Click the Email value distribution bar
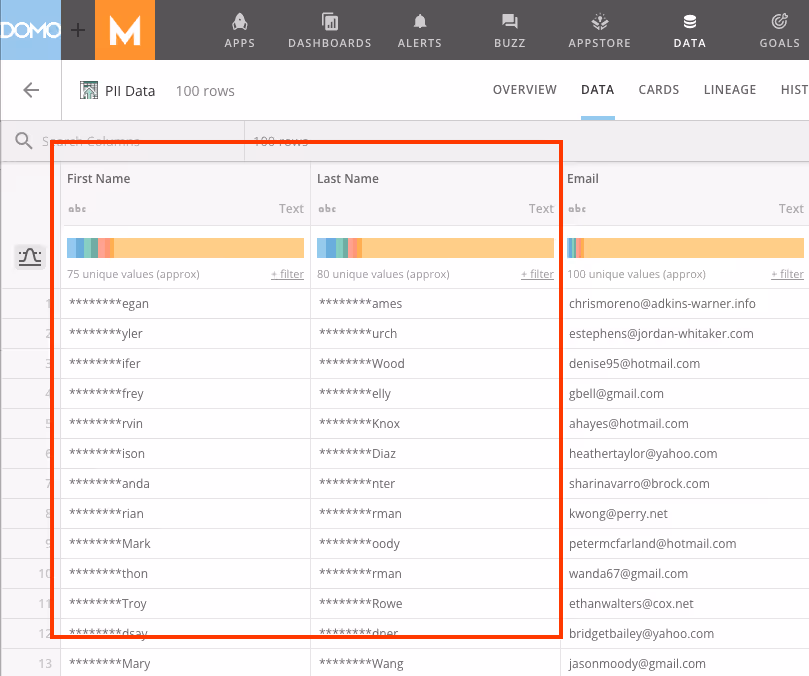 (685, 248)
